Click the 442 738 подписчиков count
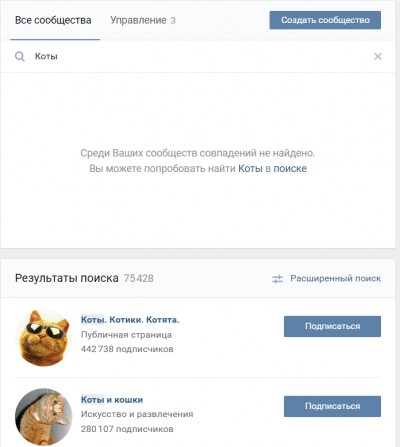Image resolution: width=400 pixels, height=447 pixels. (x=127, y=349)
